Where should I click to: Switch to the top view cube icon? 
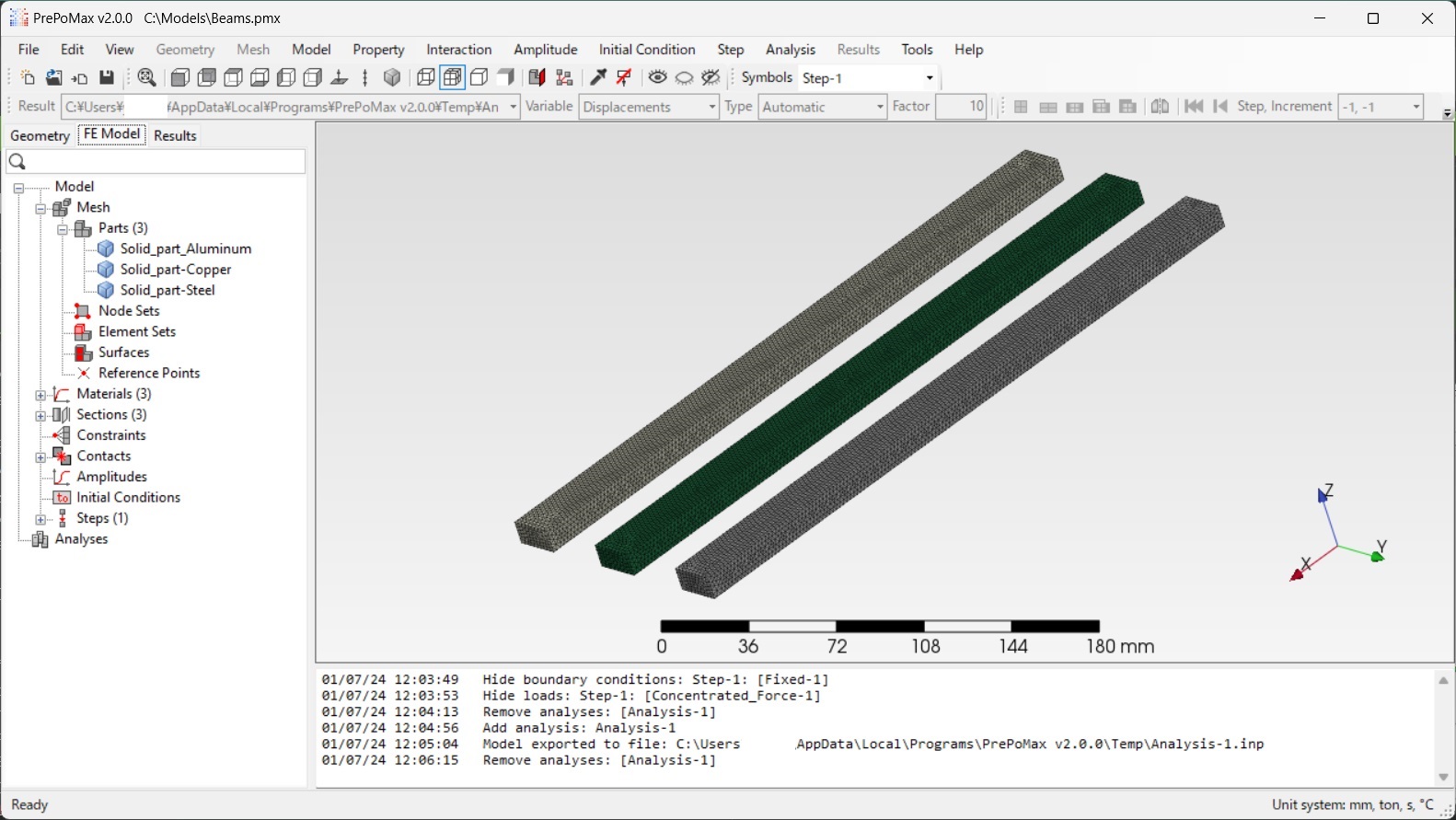pos(234,78)
